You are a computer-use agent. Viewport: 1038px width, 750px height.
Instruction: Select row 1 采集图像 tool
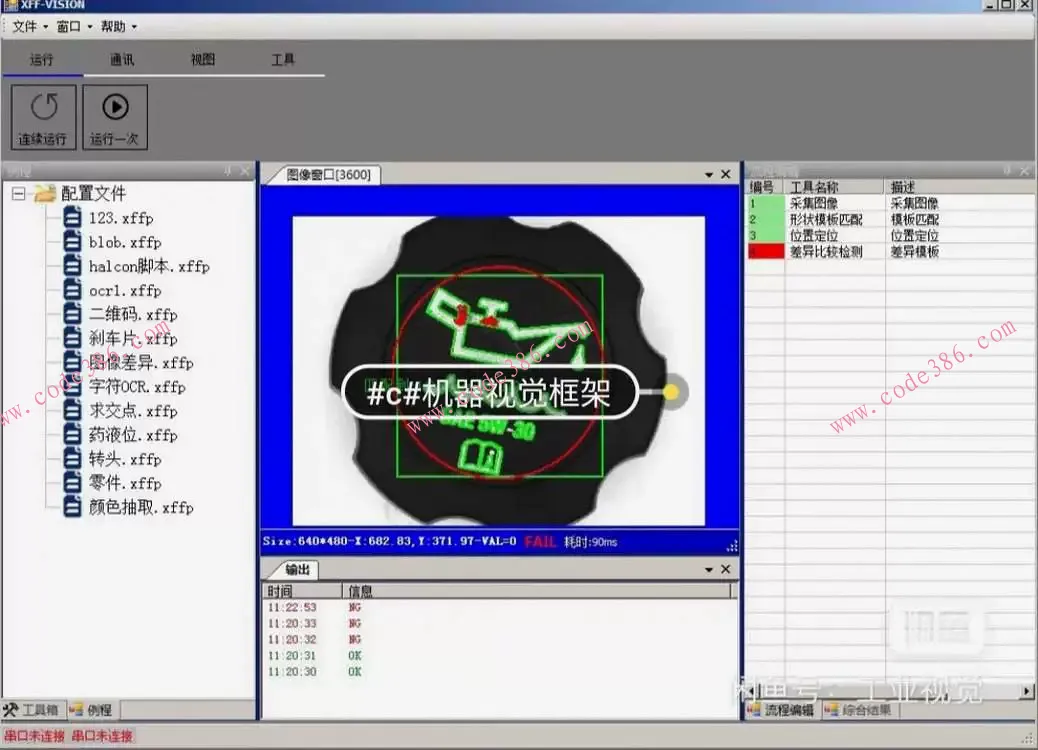tap(890, 203)
